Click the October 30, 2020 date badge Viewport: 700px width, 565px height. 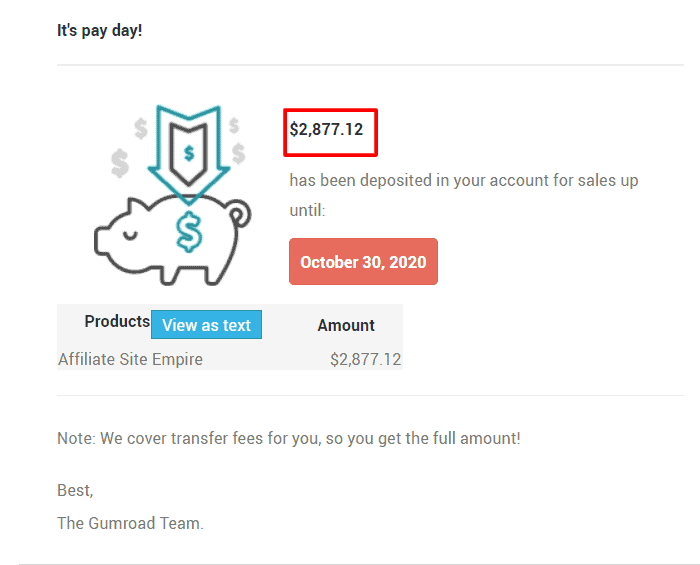[x=363, y=262]
